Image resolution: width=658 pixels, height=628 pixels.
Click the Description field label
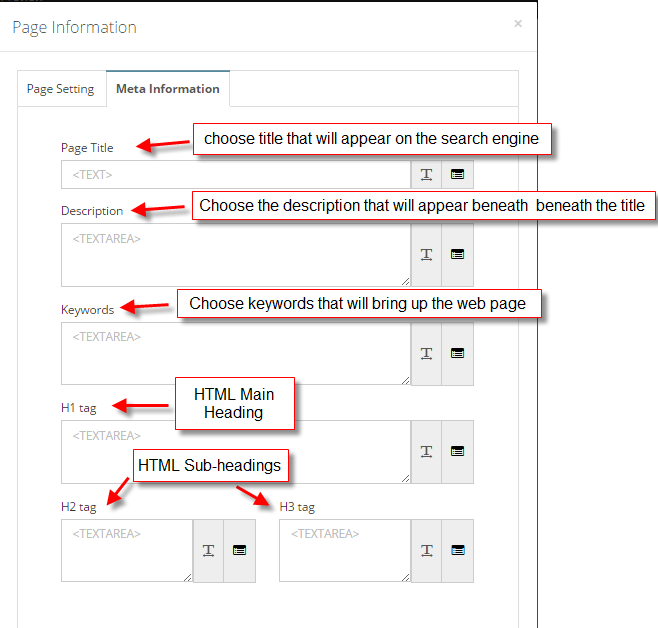(92, 211)
